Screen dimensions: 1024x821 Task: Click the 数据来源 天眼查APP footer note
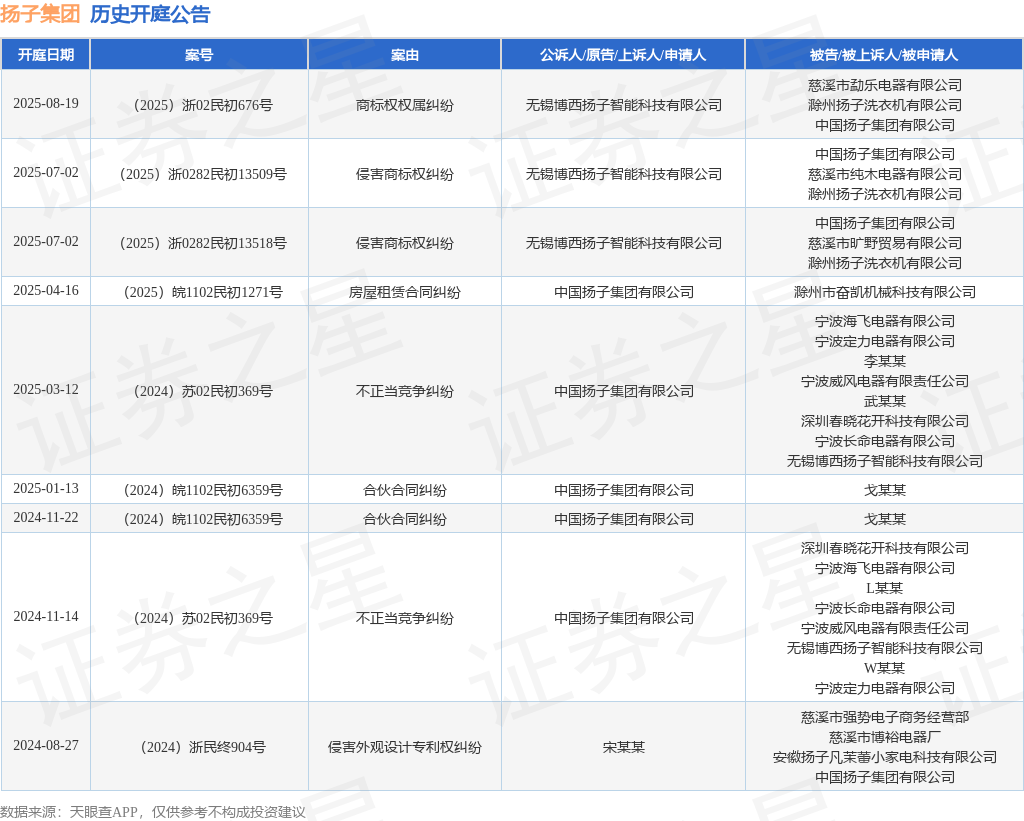pos(153,812)
